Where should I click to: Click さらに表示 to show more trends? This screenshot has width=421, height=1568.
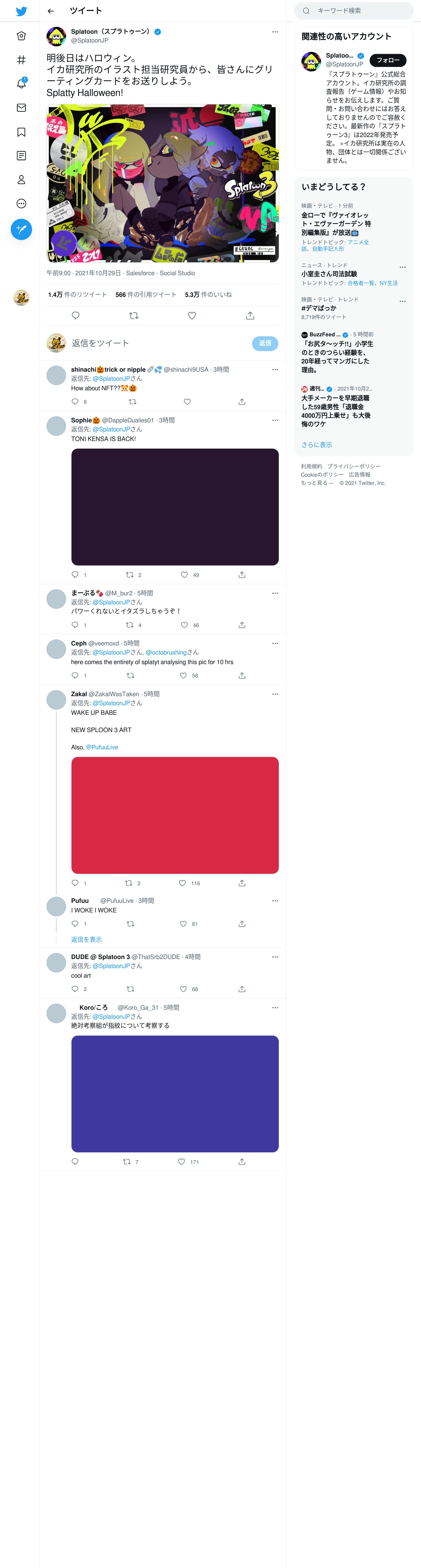click(316, 445)
